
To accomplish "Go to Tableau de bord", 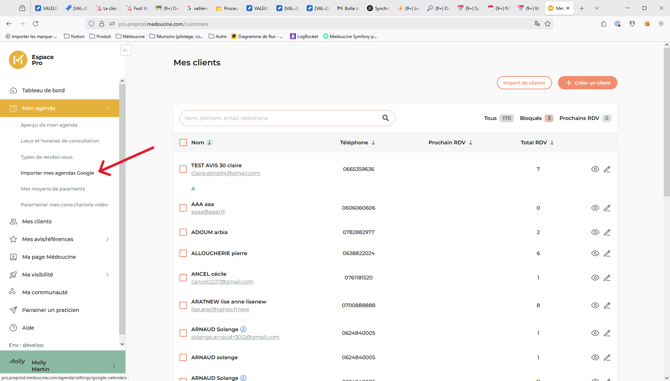I will 43,91.
